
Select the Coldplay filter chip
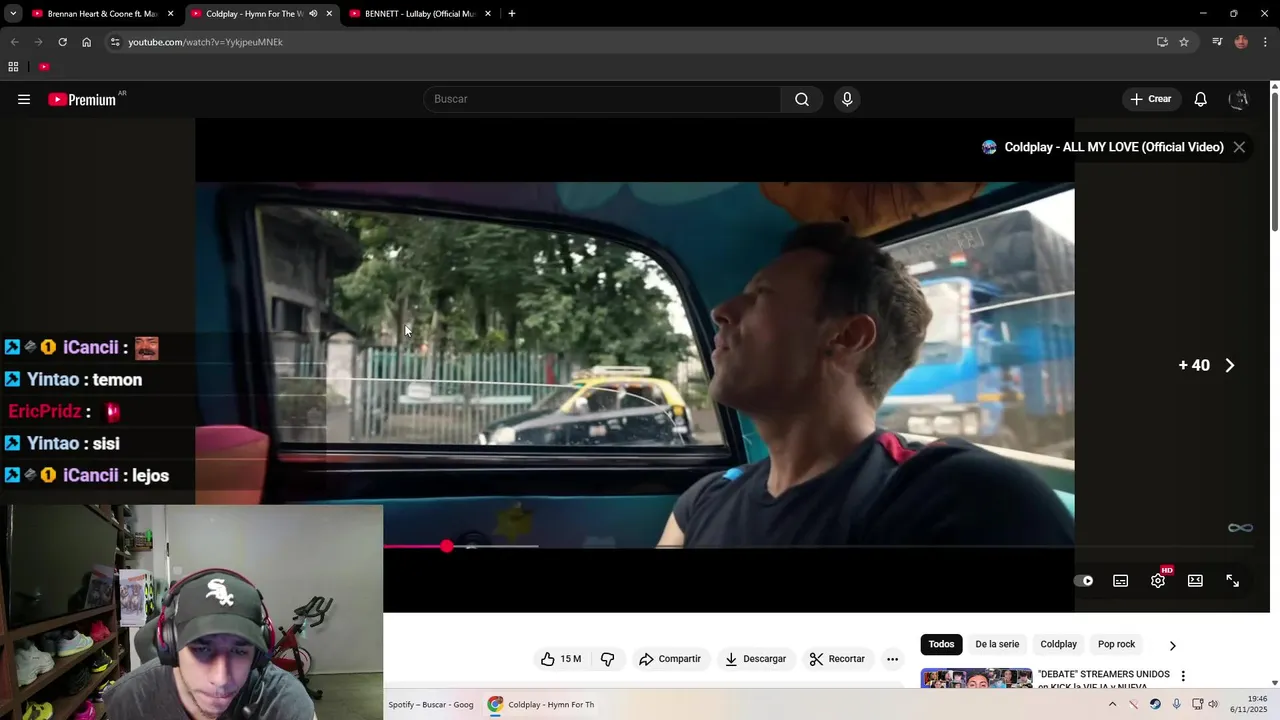(1058, 644)
